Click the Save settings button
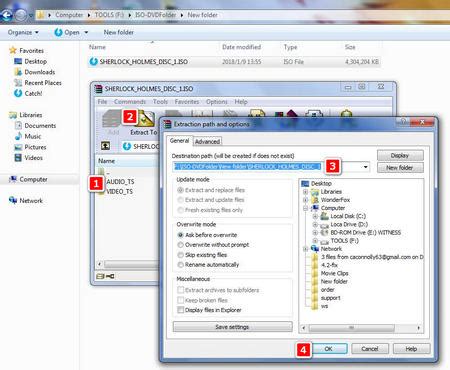The height and width of the screenshot is (370, 450). (232, 327)
